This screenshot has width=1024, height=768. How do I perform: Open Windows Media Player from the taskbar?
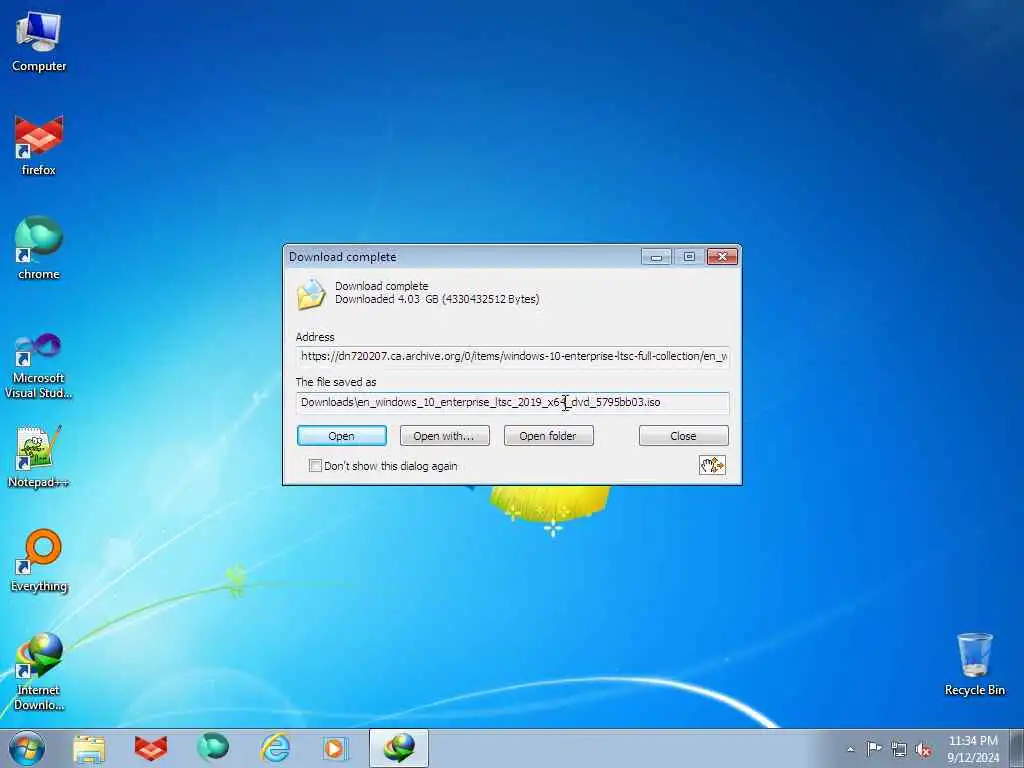[336, 748]
